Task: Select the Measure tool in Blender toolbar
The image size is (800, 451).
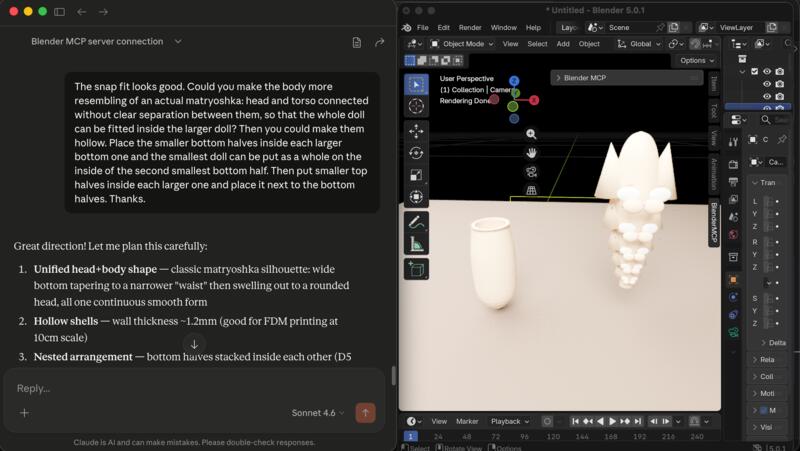Action: click(416, 244)
